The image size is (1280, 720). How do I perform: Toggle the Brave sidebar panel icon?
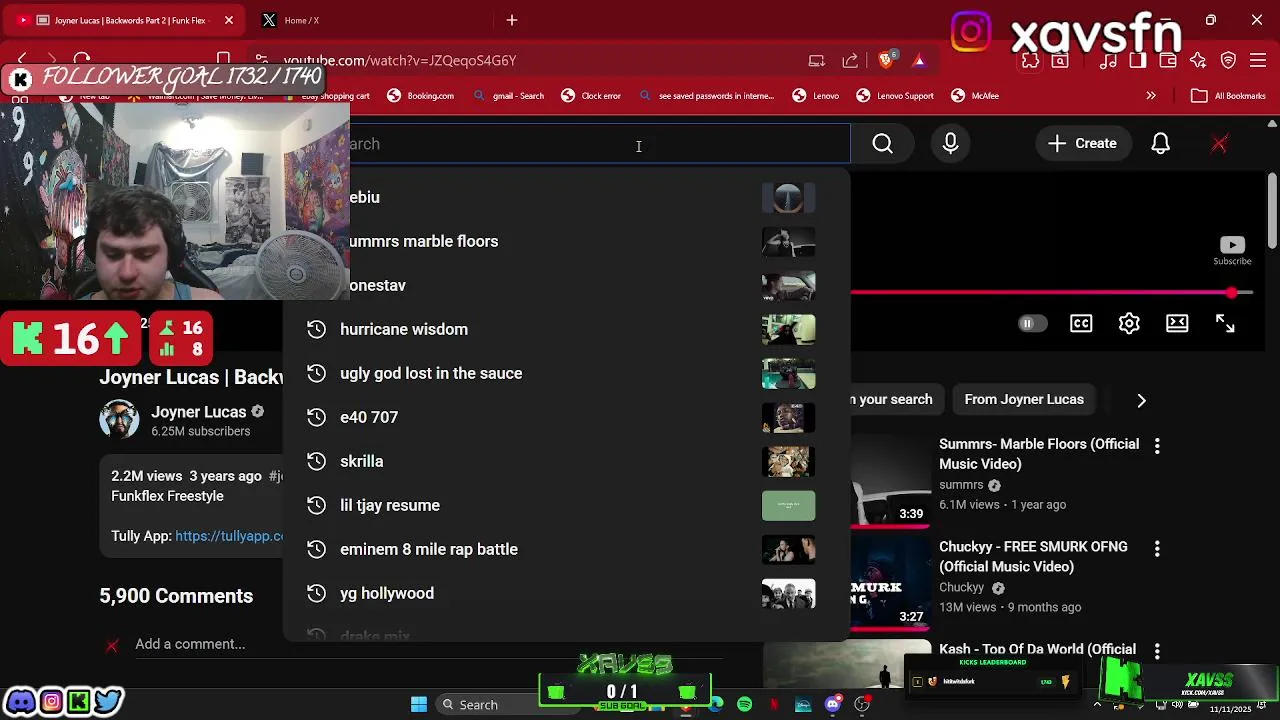click(x=1138, y=61)
